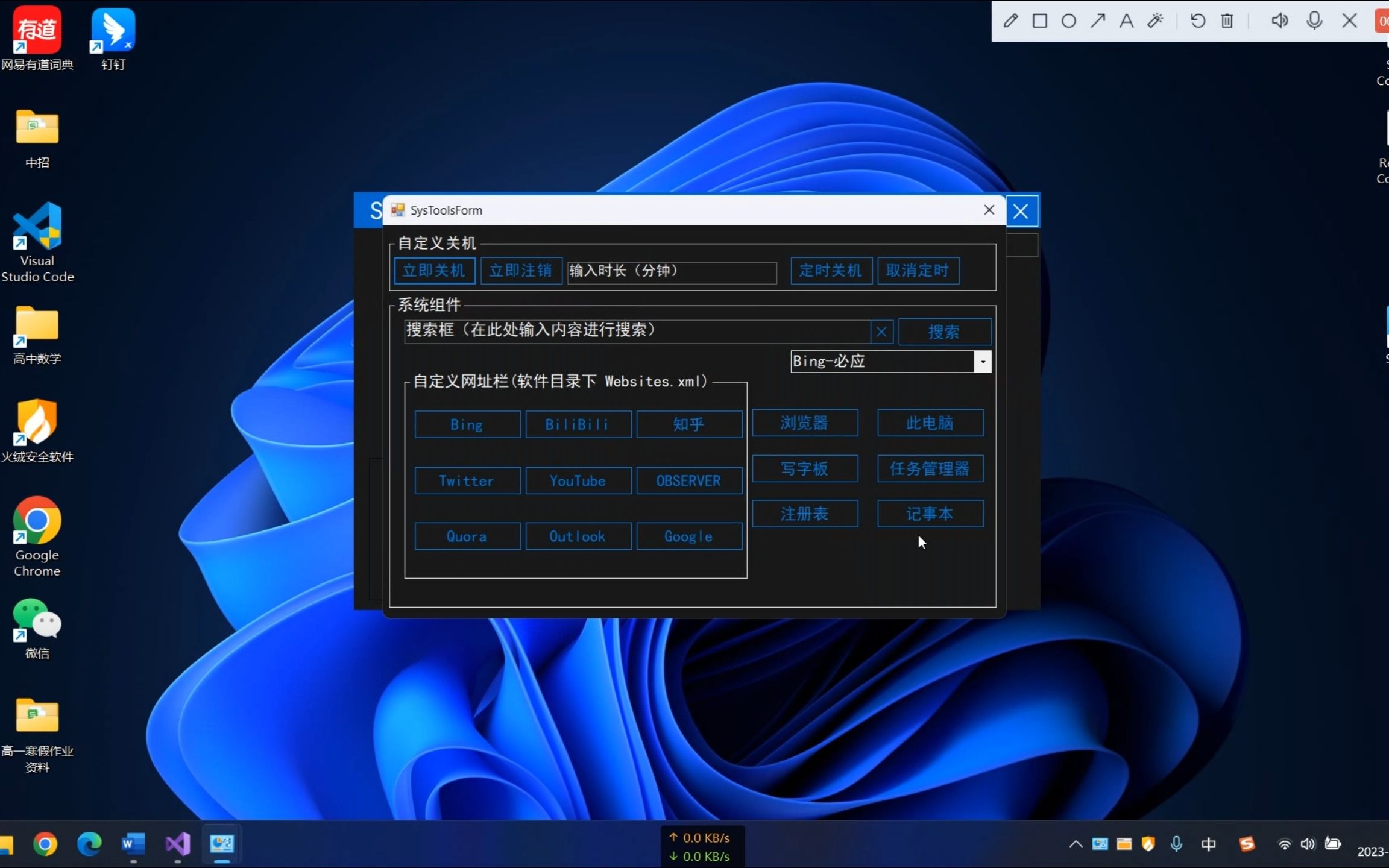This screenshot has height=868, width=1389.
Task: Click the microphone icon in system tray
Action: pos(1176,844)
